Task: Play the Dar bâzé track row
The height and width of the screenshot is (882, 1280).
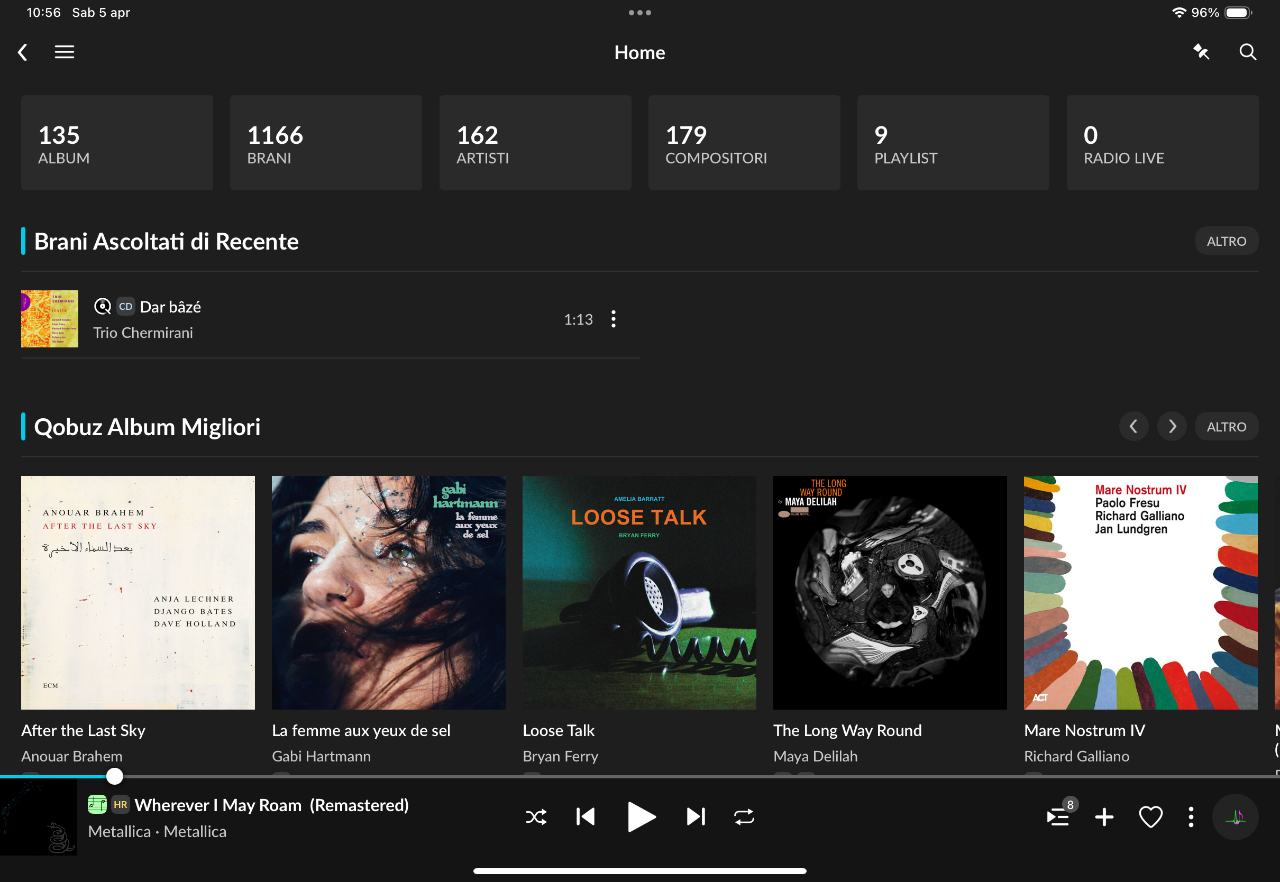Action: (x=330, y=319)
